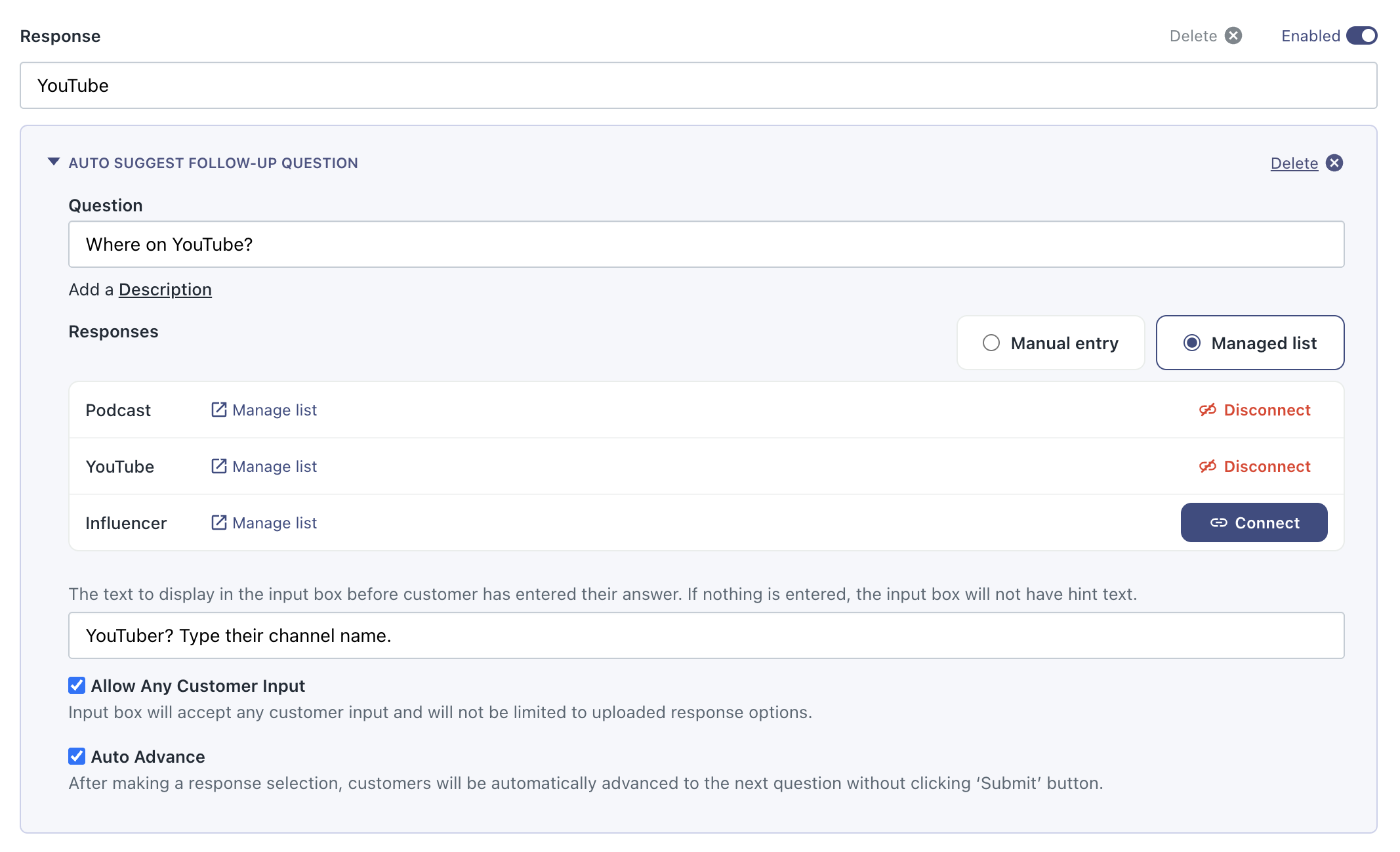Connect the Influencer managed list
Viewport: 1400px width, 852px height.
[x=1254, y=522]
